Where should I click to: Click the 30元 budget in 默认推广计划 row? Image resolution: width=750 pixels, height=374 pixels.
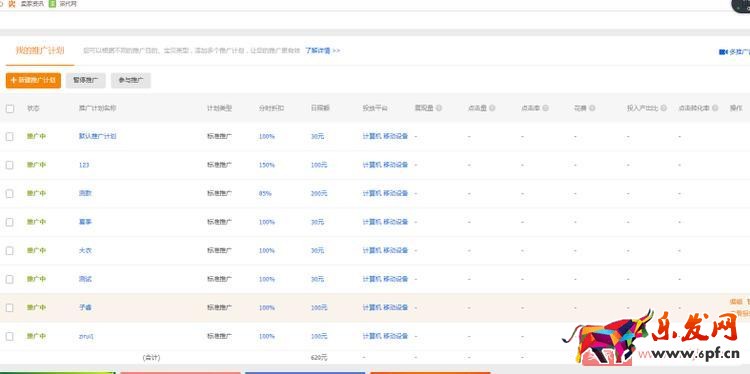point(318,136)
